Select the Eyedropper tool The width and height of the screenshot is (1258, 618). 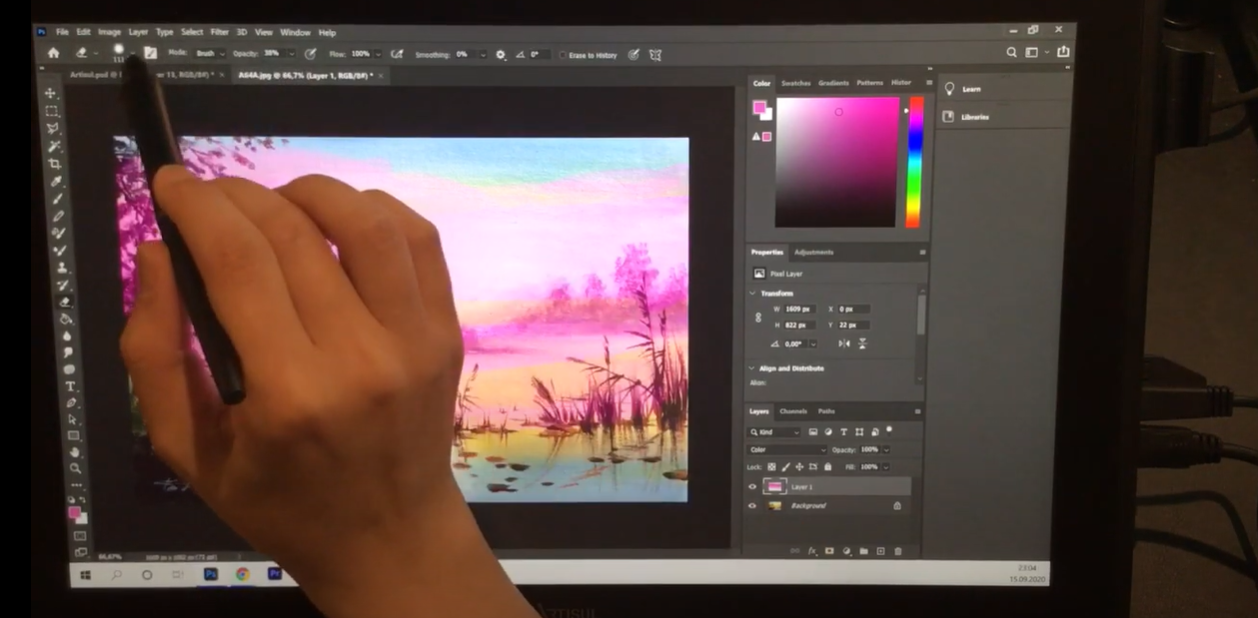click(x=57, y=181)
